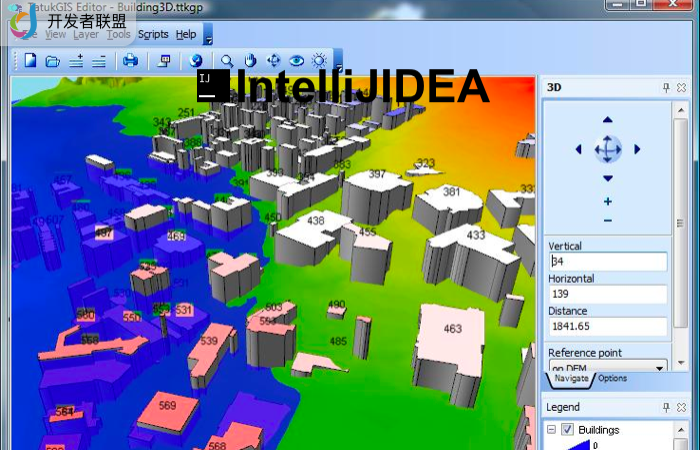
Task: Open the Scripts menu
Action: (153, 34)
